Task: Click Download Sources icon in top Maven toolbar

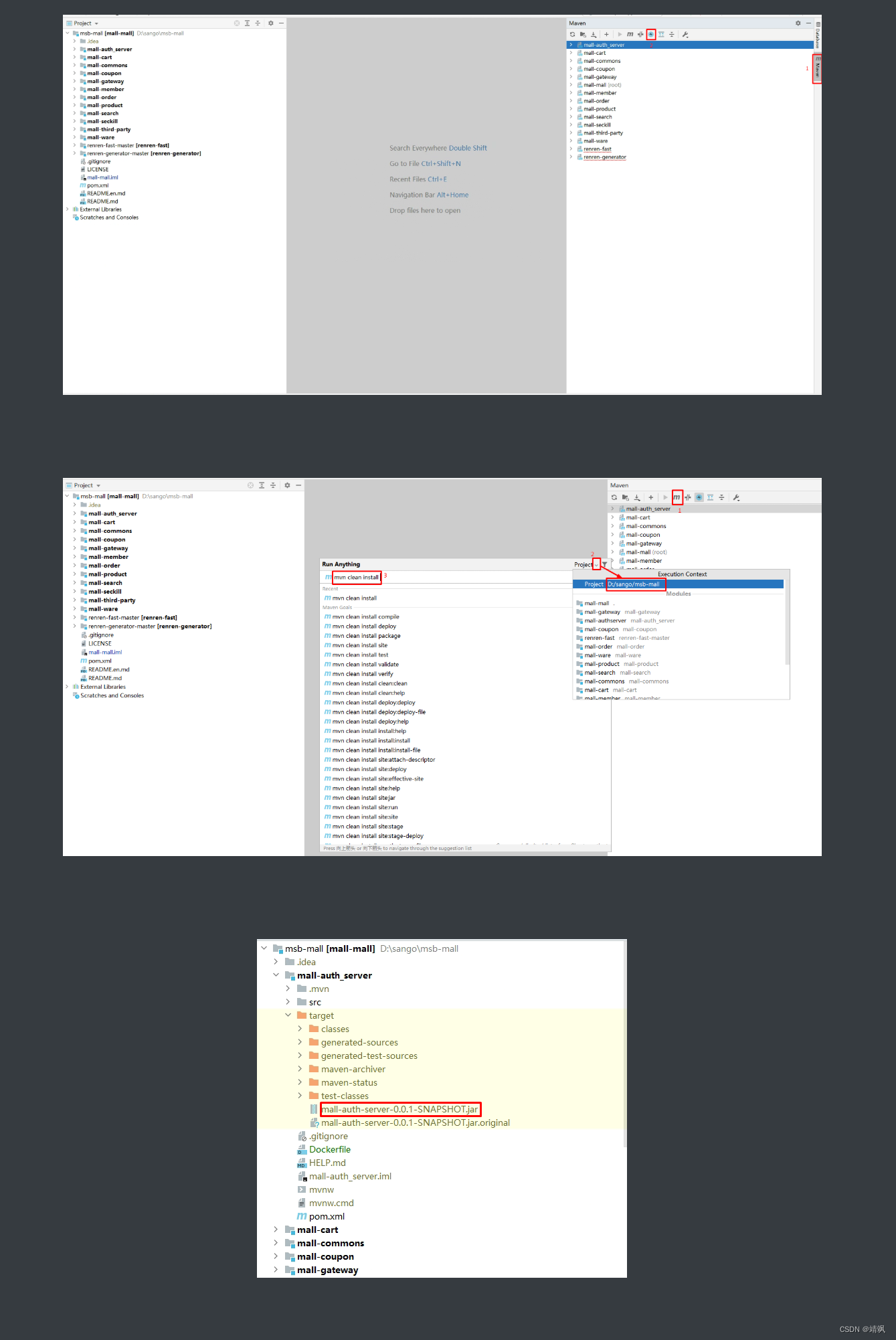Action: [x=594, y=34]
